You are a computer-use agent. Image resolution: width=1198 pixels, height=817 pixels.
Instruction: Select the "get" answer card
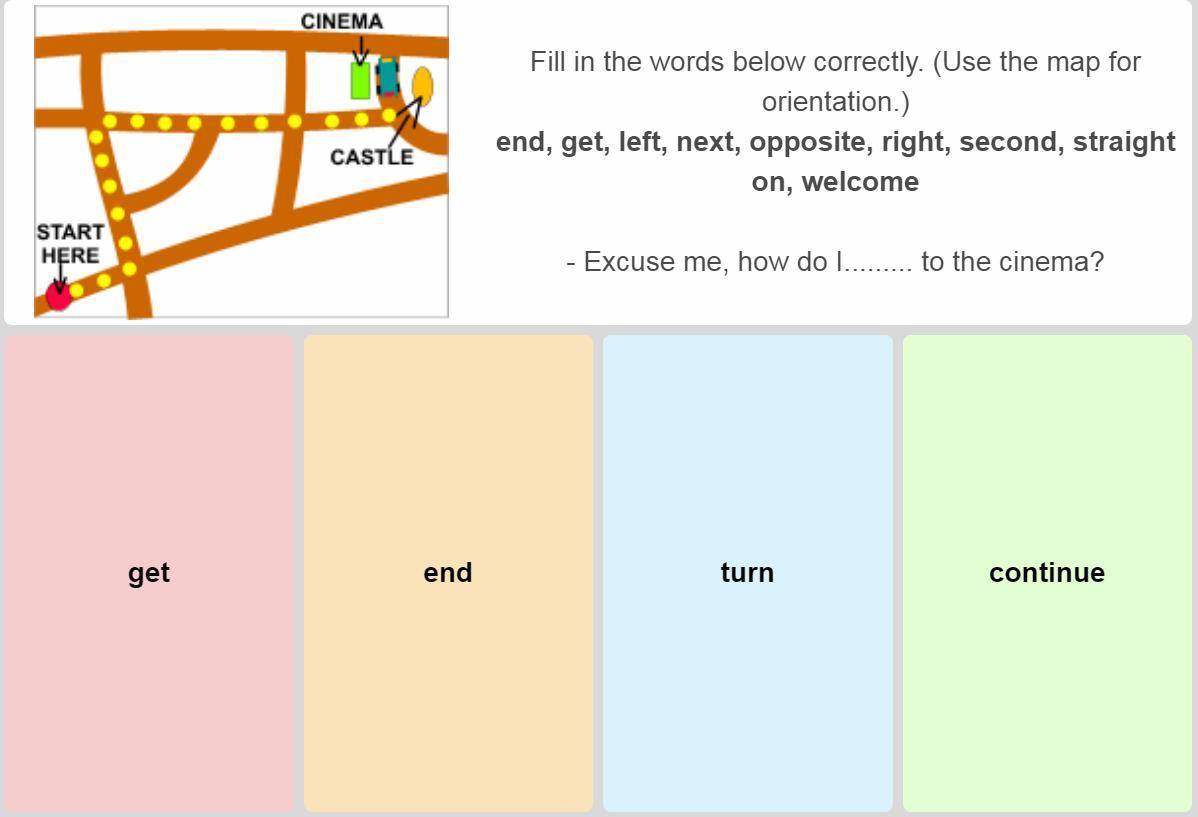tap(149, 572)
